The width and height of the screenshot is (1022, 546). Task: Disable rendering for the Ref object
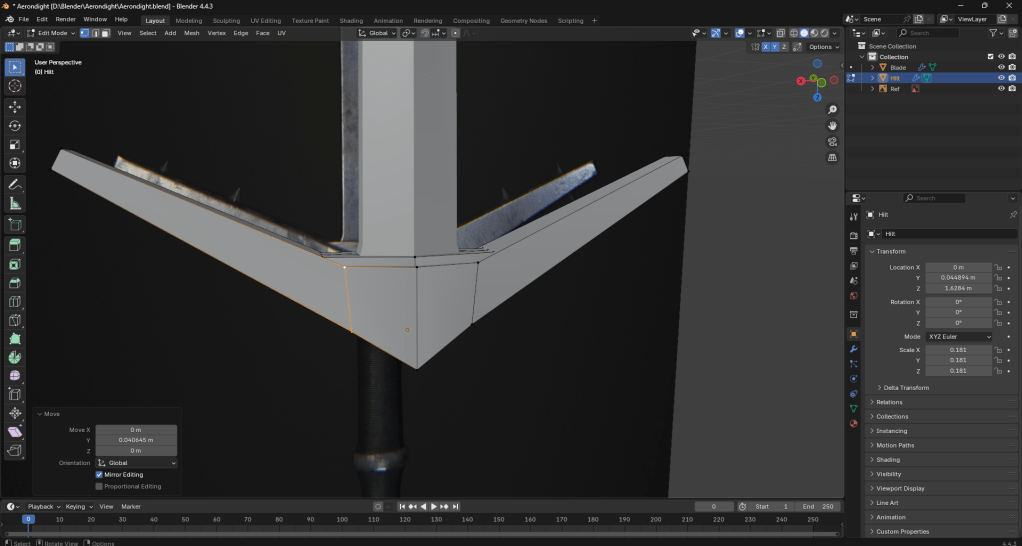coord(1012,89)
